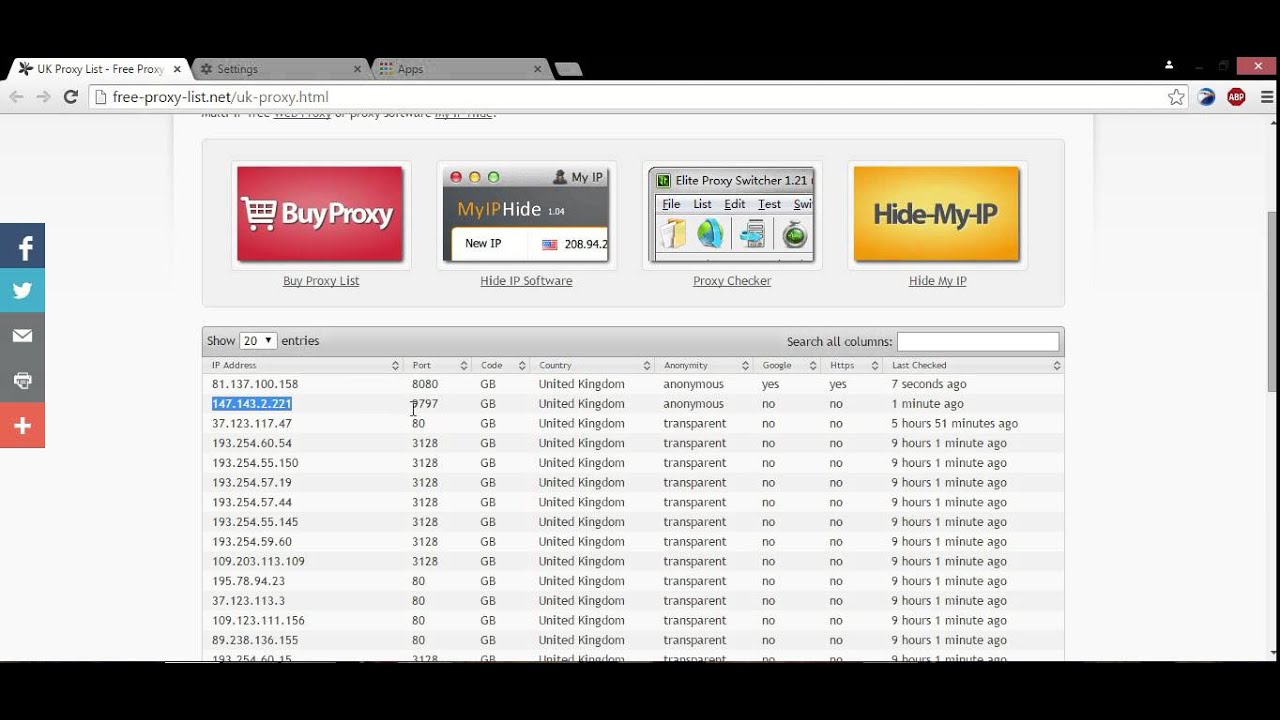1280x720 pixels.
Task: Click Elite Proxy Switcher image
Action: (x=731, y=214)
